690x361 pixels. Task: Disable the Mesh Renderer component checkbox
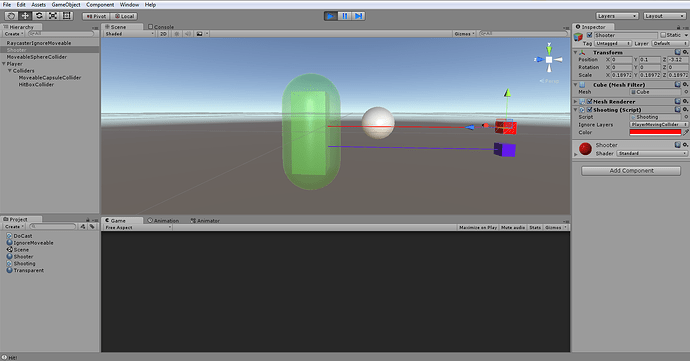pos(590,101)
